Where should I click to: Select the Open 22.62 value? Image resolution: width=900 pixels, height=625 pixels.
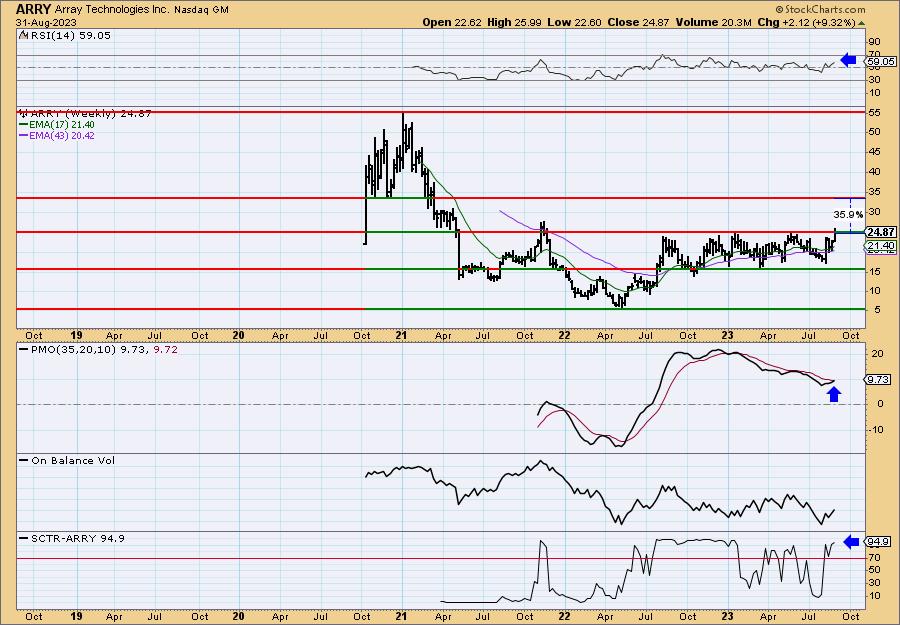pyautogui.click(x=453, y=22)
